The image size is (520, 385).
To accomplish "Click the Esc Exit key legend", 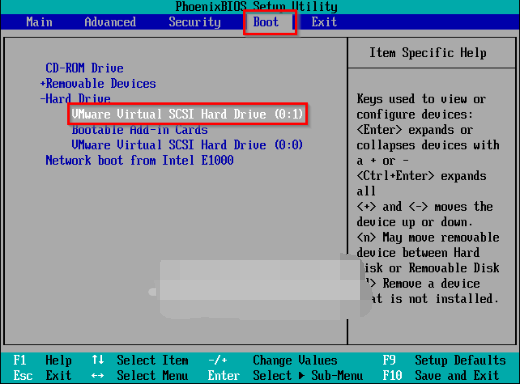I will pyautogui.click(x=42, y=376).
